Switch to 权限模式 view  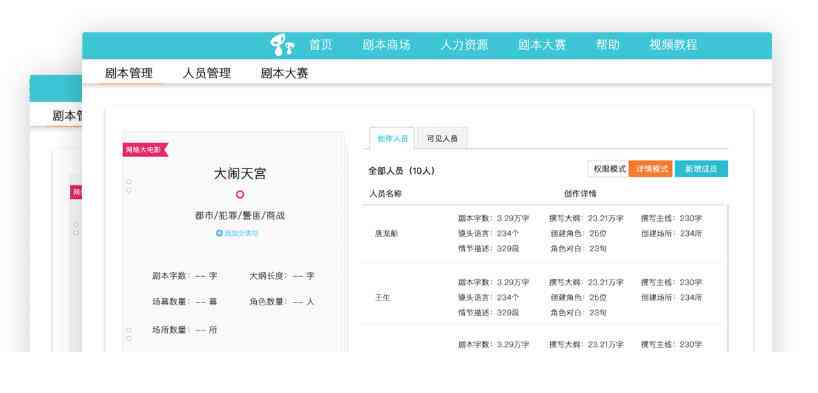pos(608,169)
